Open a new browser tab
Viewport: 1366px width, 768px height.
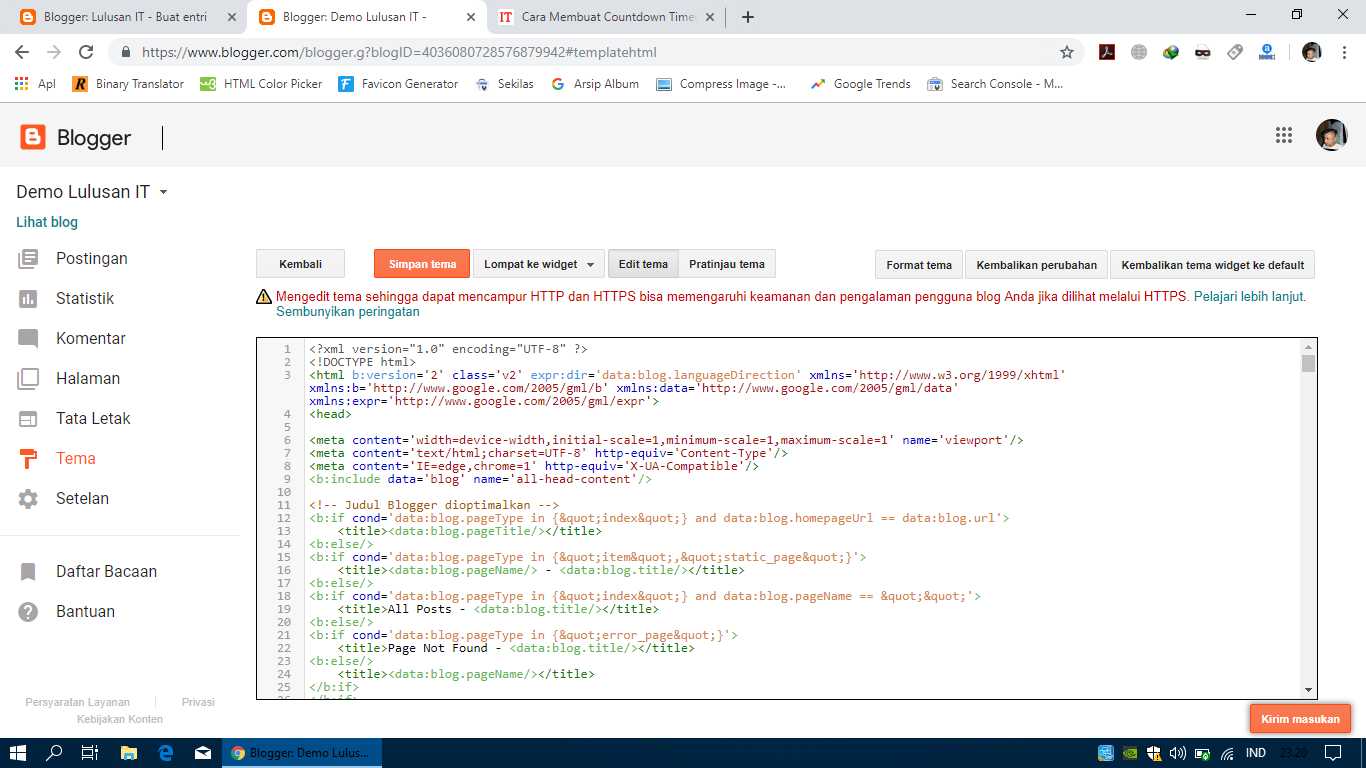747,17
